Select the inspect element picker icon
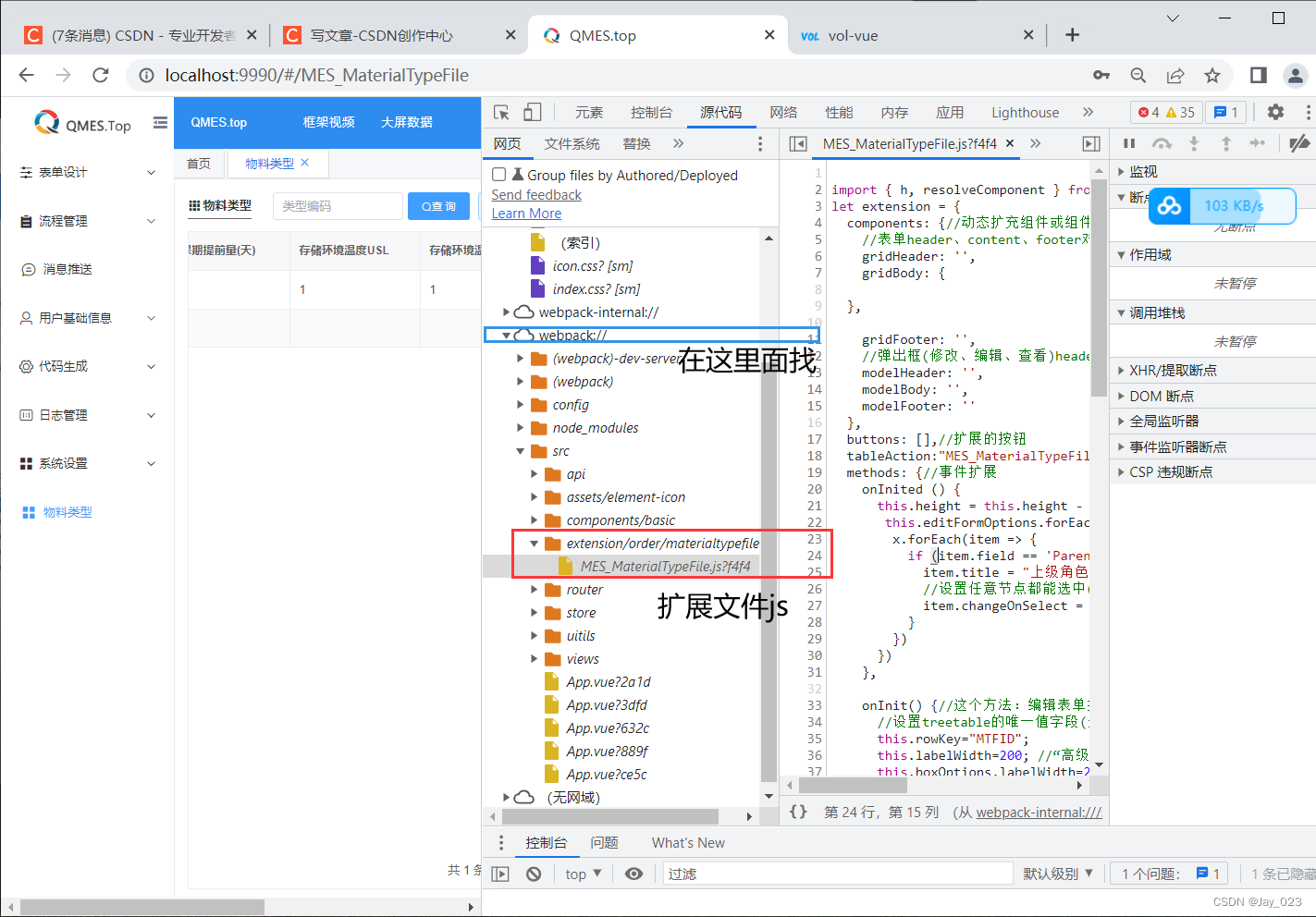 coord(501,112)
